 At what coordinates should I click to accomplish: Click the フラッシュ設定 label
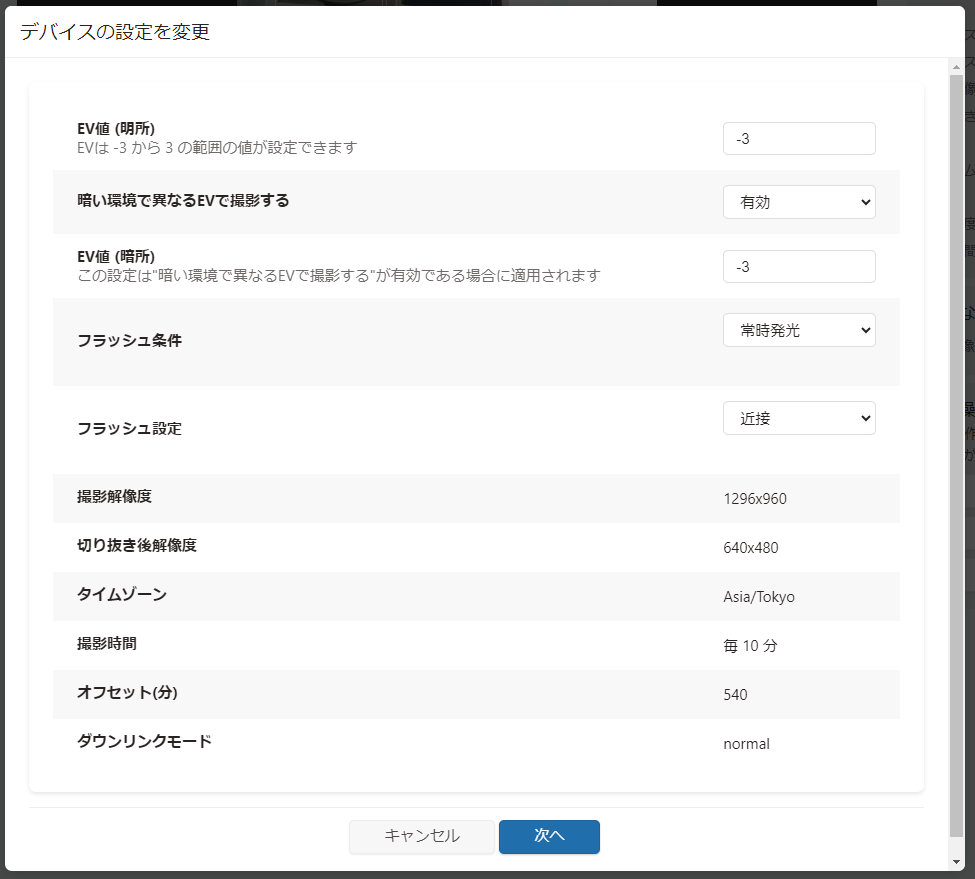pos(129,429)
